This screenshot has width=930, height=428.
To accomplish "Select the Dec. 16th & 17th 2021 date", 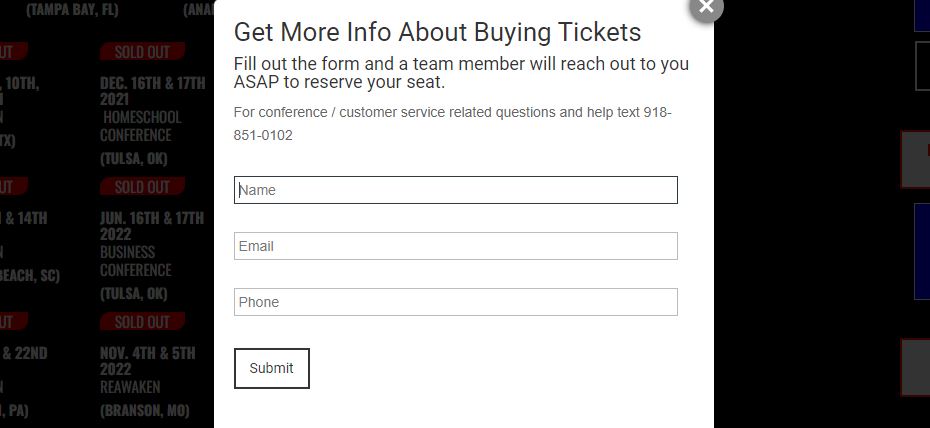I will [x=152, y=90].
